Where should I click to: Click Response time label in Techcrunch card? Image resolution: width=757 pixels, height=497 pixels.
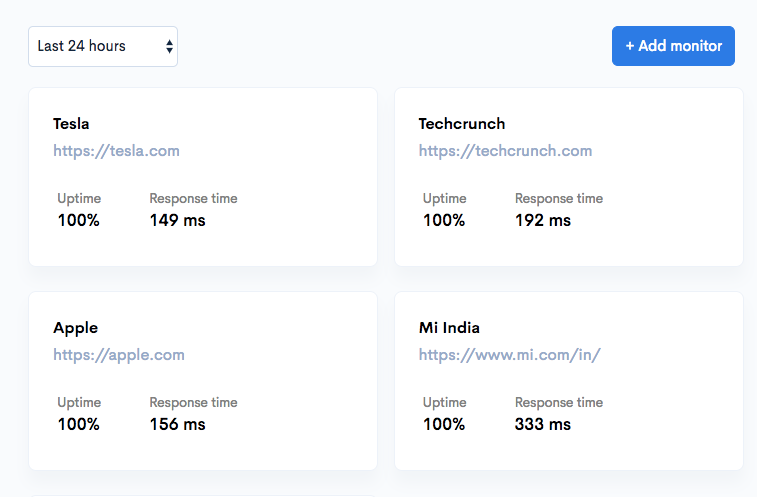[559, 199]
